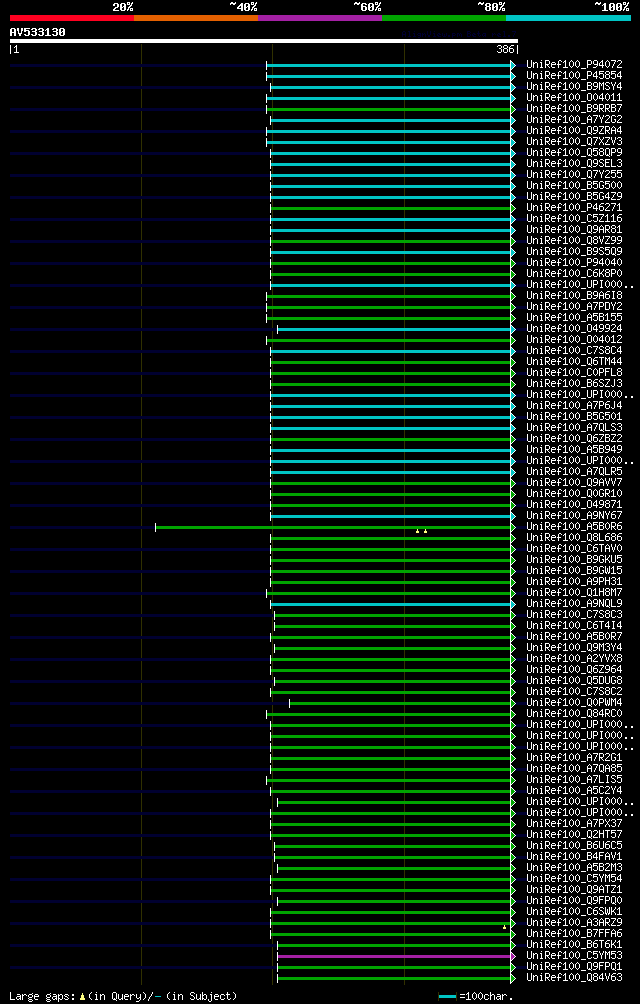Image resolution: width=640 pixels, height=1004 pixels.
Task: Select hit label UniRef100_A5B949
Action: tap(574, 449)
